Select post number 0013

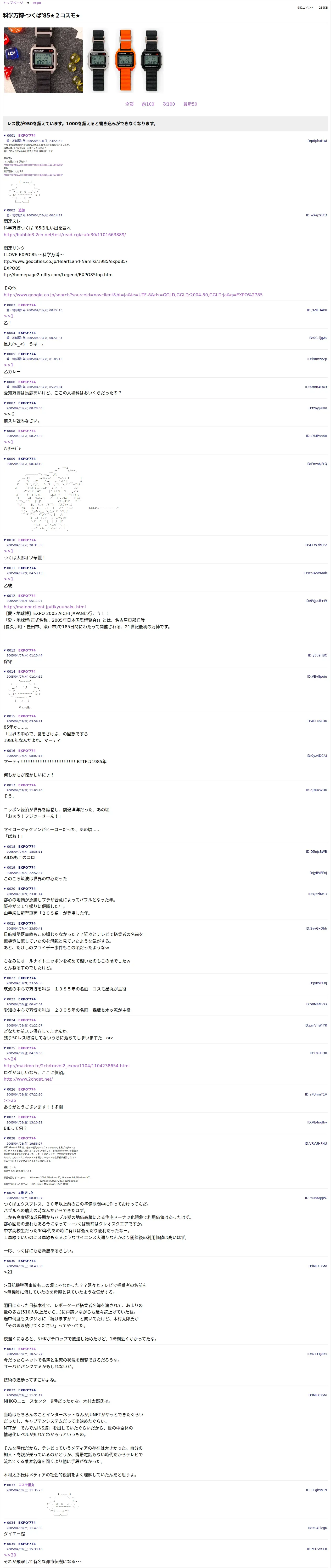click(x=11, y=650)
